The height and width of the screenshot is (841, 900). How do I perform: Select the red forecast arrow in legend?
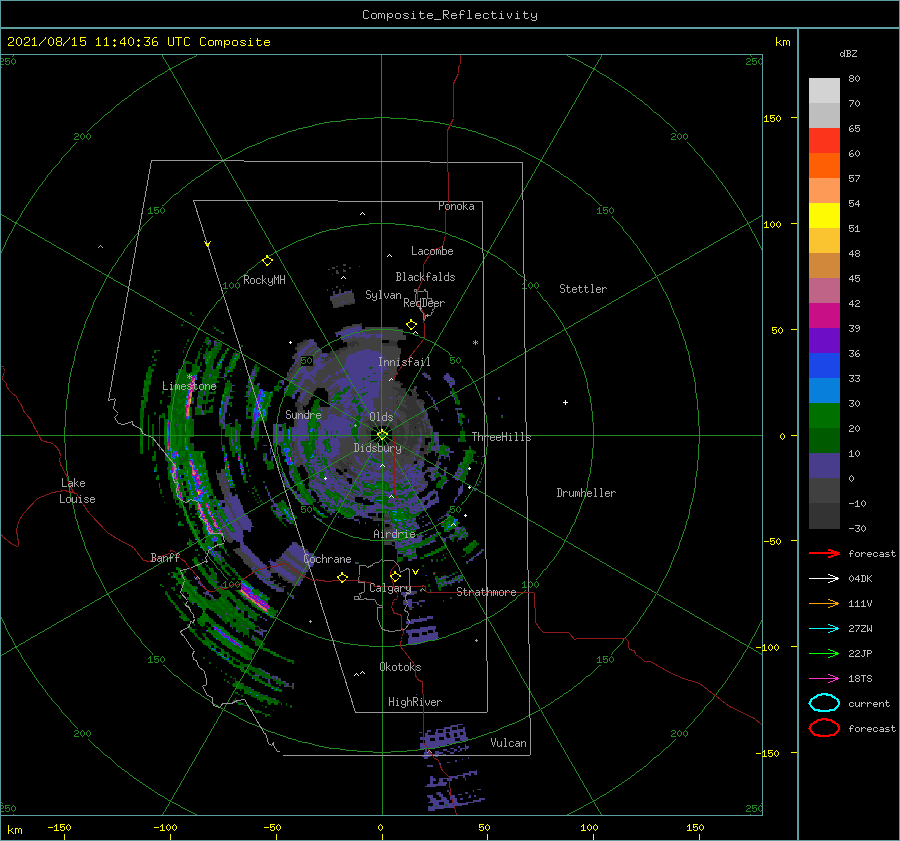click(824, 553)
